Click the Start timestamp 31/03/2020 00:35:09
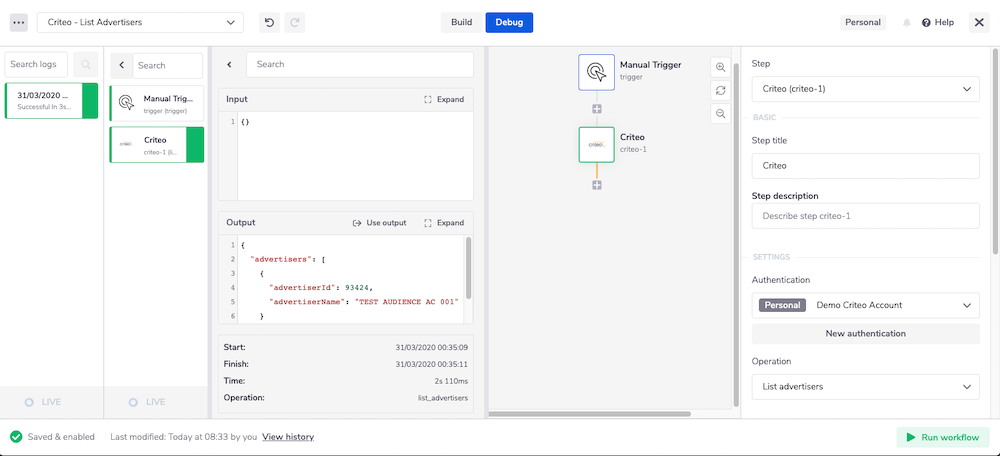Image resolution: width=1000 pixels, height=456 pixels. click(x=432, y=348)
